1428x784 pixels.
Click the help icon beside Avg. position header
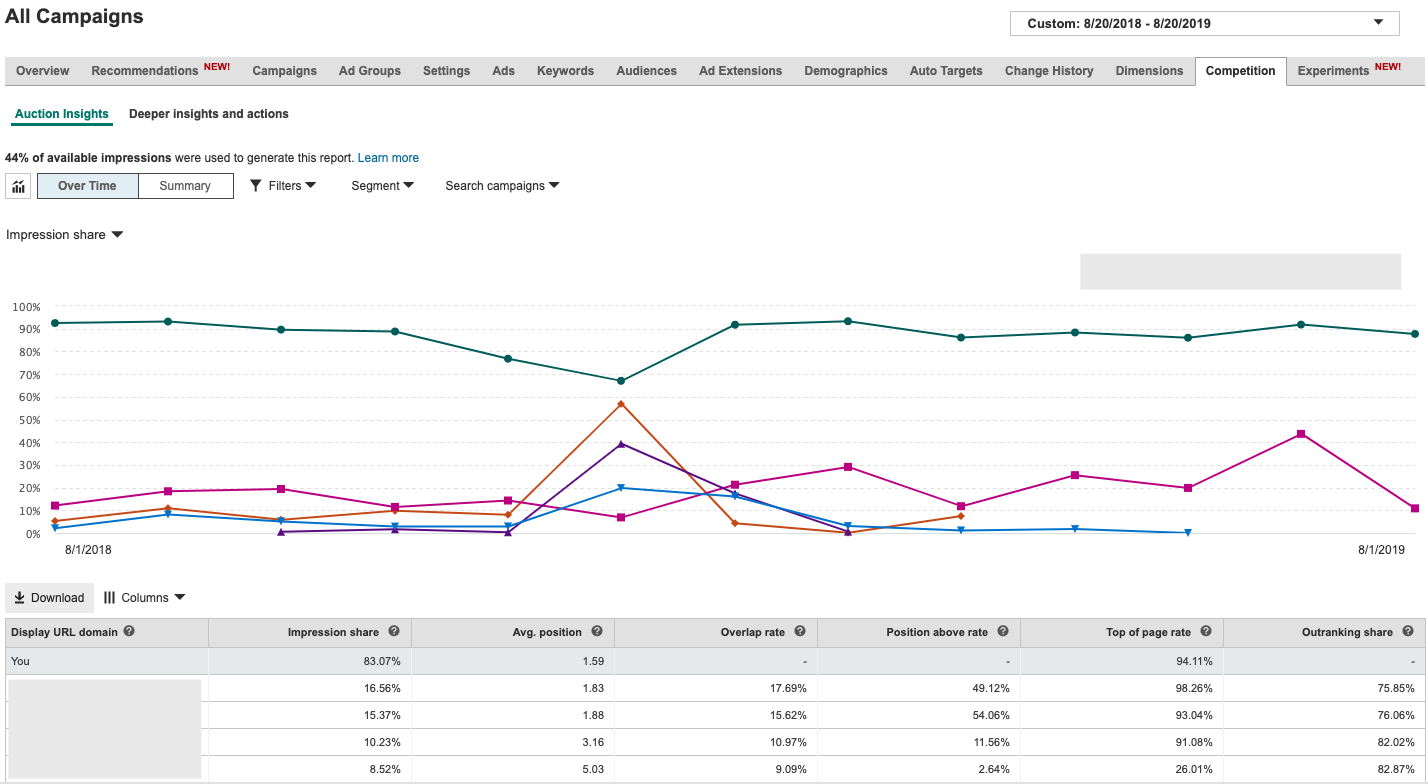pos(597,632)
